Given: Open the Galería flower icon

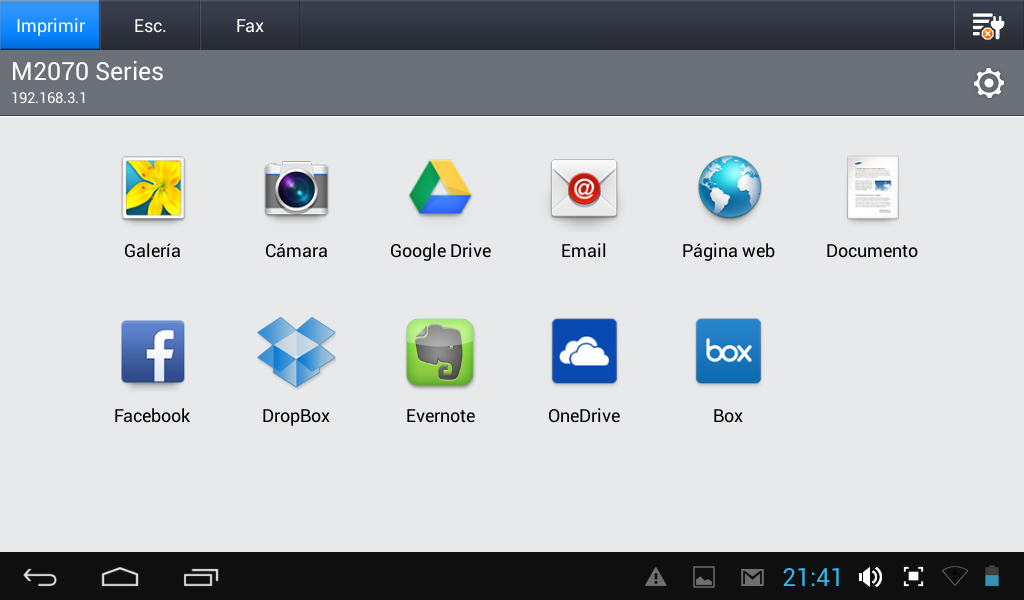Looking at the screenshot, I should pos(153,188).
